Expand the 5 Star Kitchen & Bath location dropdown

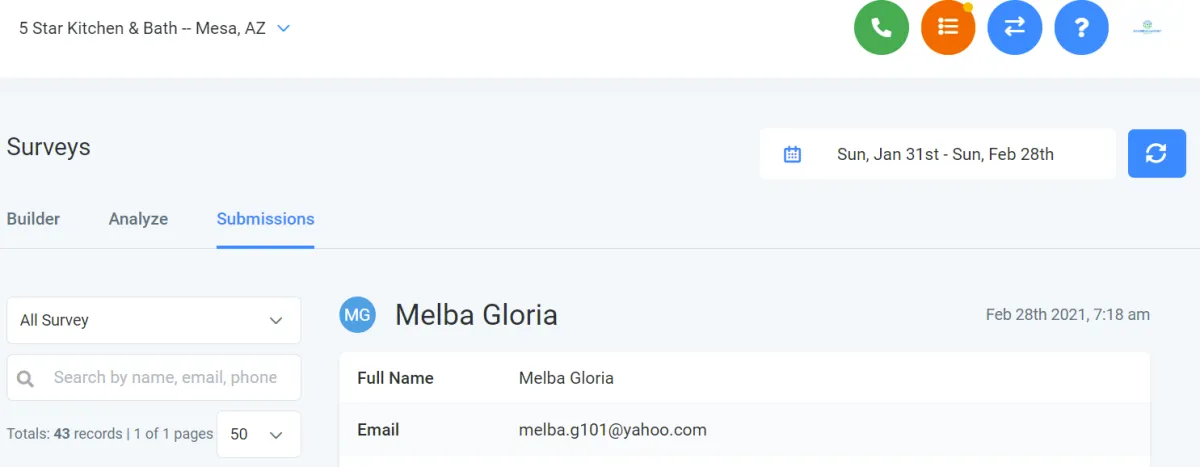tap(155, 28)
